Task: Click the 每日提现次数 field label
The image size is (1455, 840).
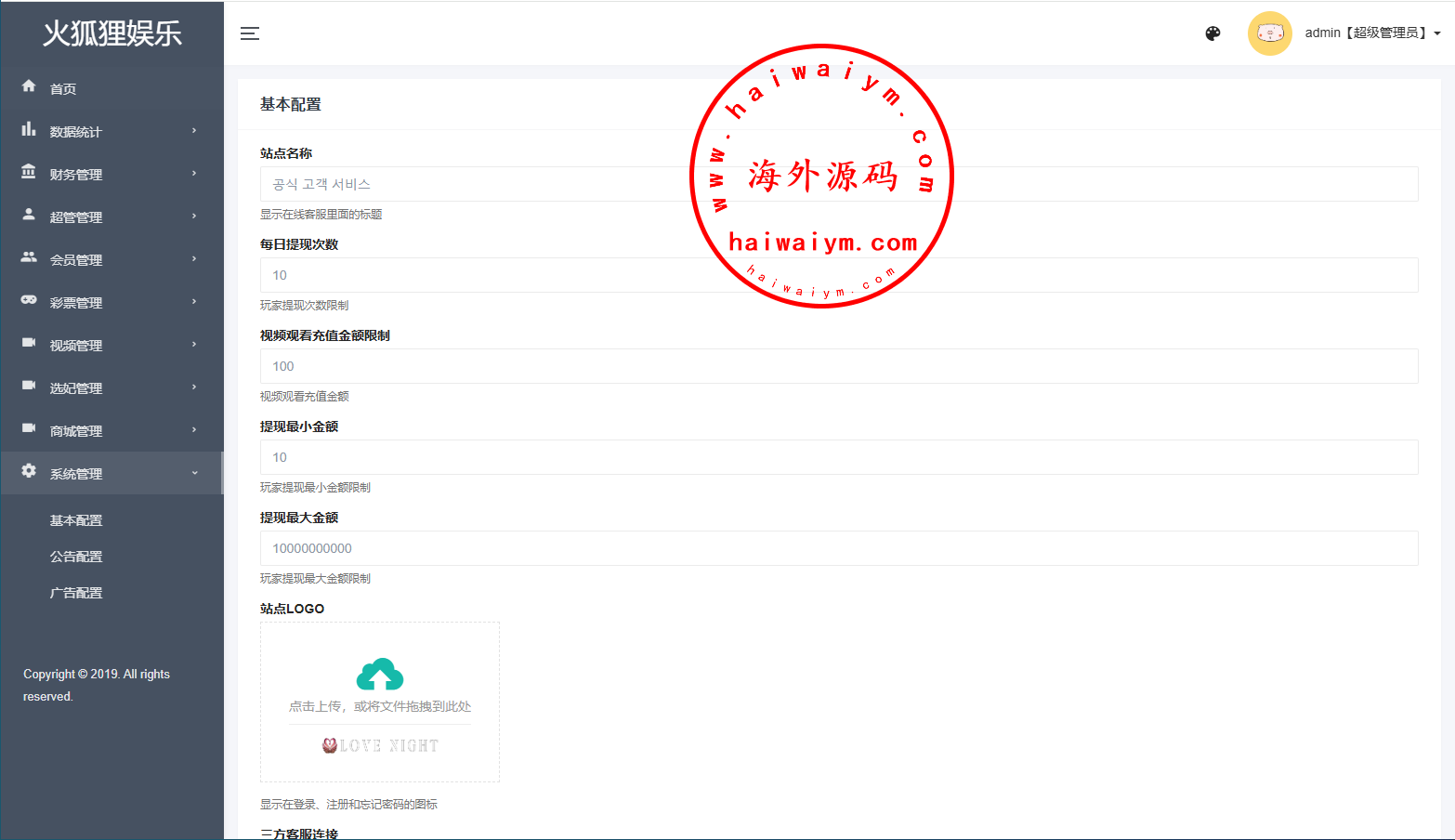Action: click(x=299, y=244)
